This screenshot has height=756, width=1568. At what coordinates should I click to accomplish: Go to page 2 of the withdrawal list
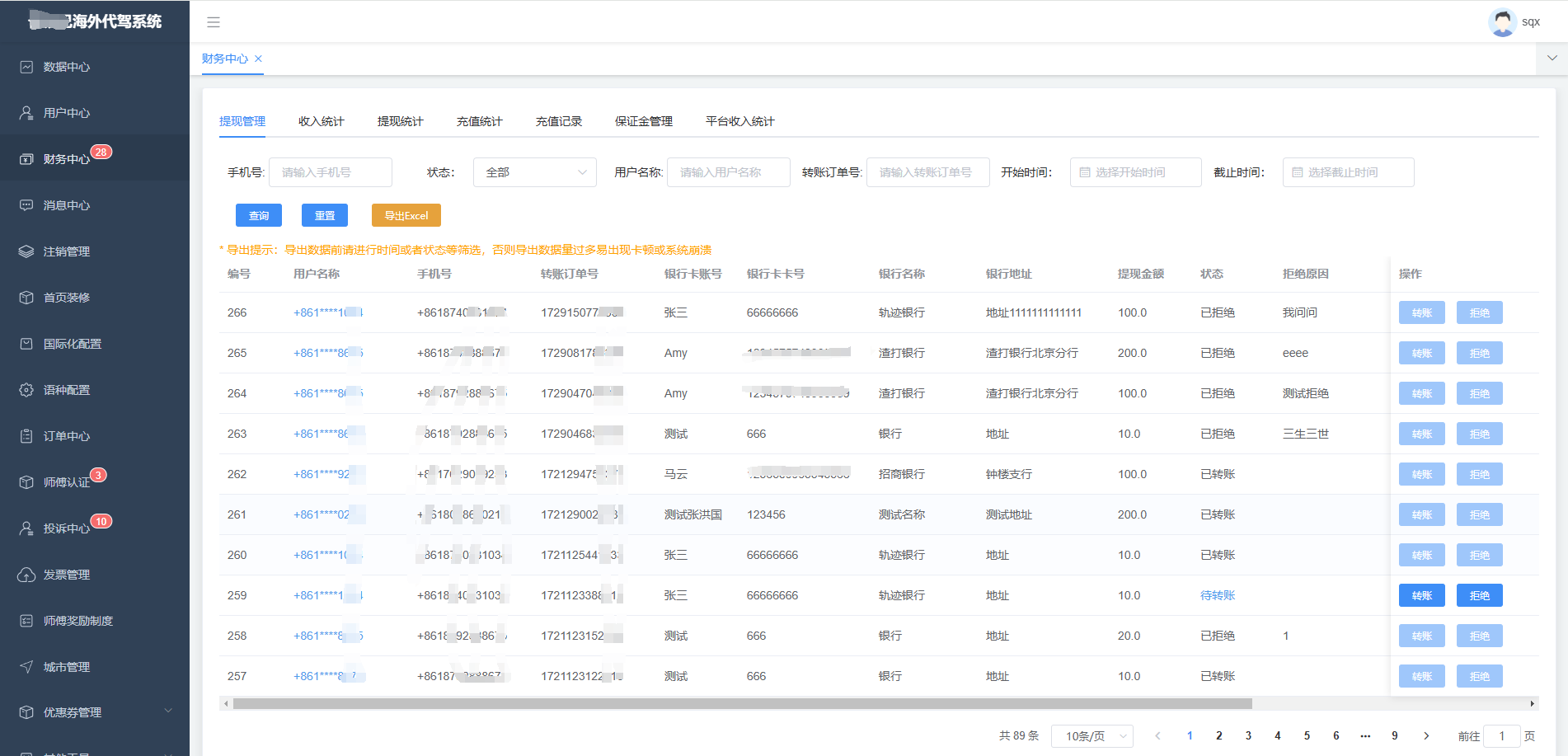1219,735
